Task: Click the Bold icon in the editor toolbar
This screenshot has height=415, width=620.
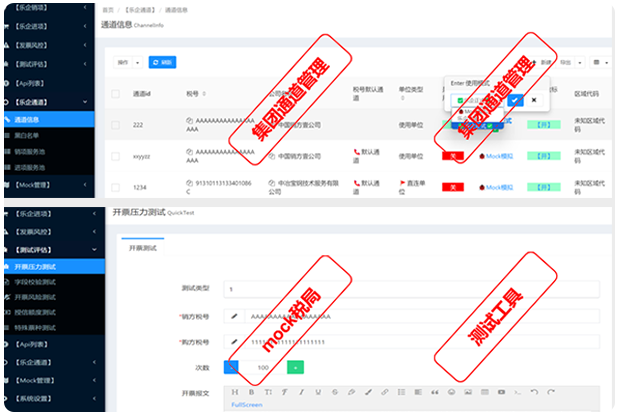Action: click(x=251, y=391)
